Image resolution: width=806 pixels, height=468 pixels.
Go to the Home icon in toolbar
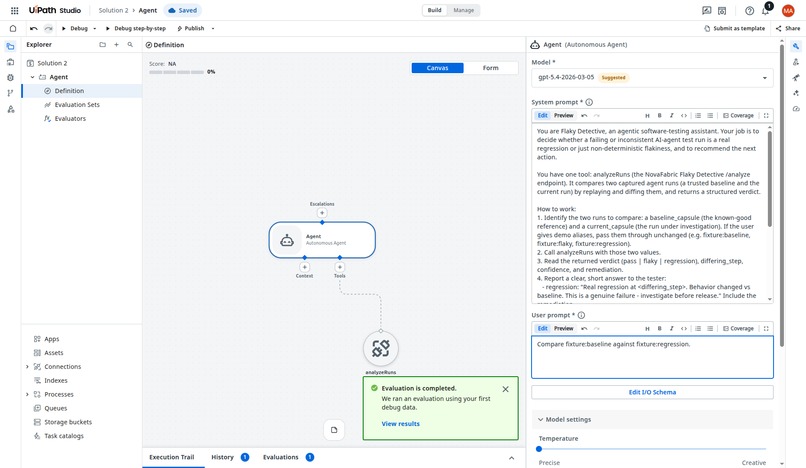tap(13, 28)
